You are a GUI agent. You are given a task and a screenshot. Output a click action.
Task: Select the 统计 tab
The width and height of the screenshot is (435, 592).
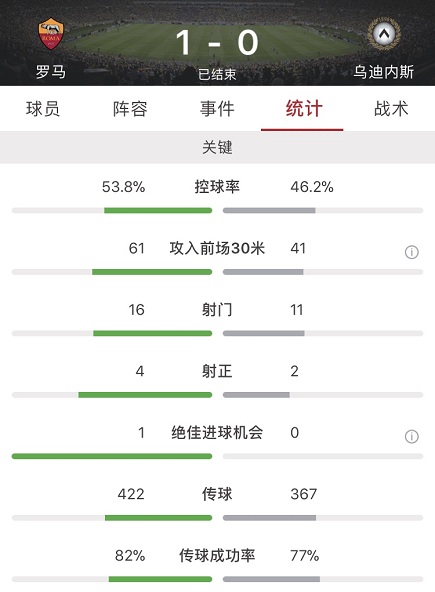tap(304, 109)
